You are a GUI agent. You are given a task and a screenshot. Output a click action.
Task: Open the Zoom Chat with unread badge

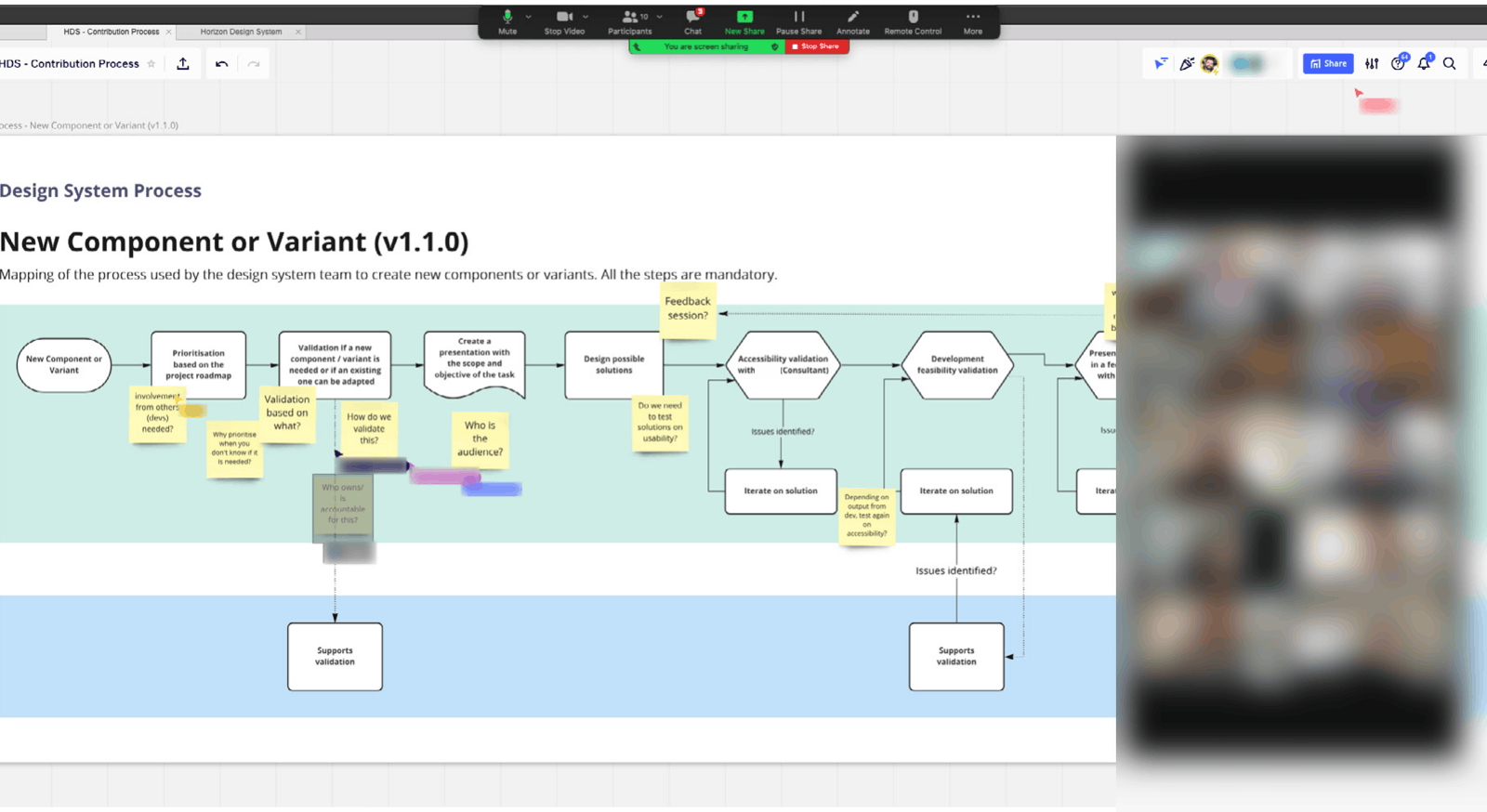point(693,21)
